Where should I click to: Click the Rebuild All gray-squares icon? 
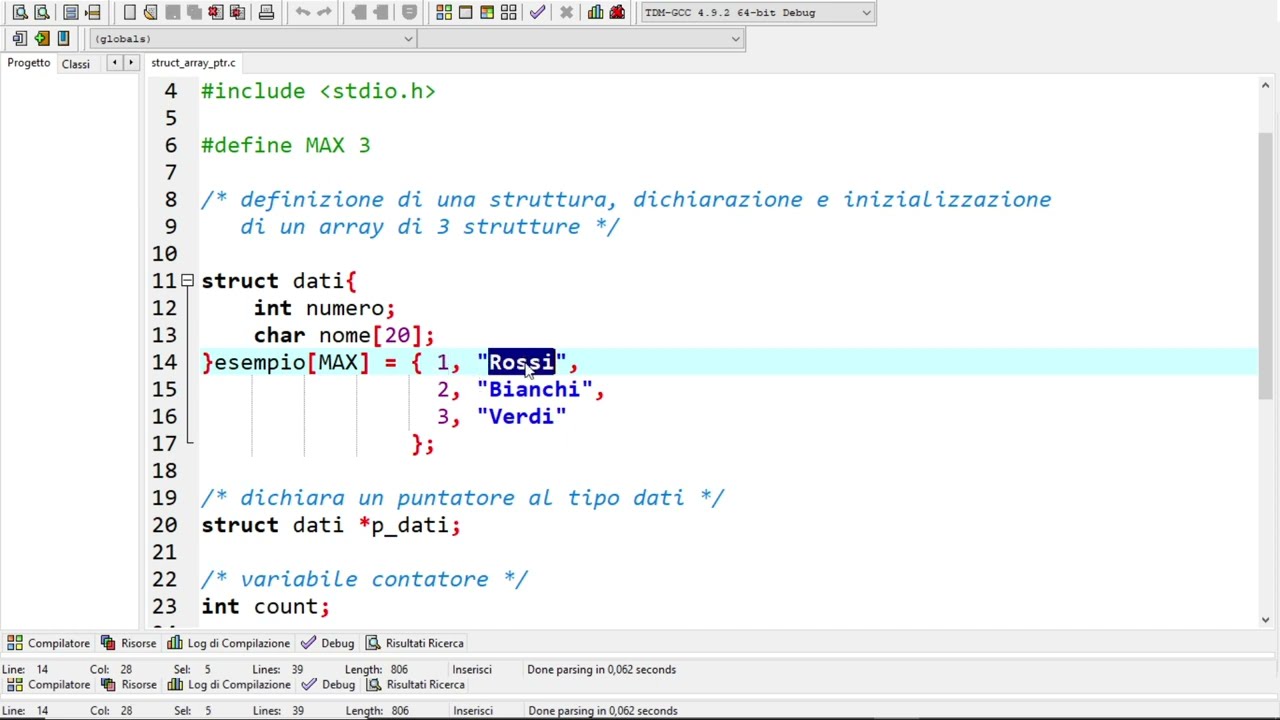pyautogui.click(x=509, y=12)
